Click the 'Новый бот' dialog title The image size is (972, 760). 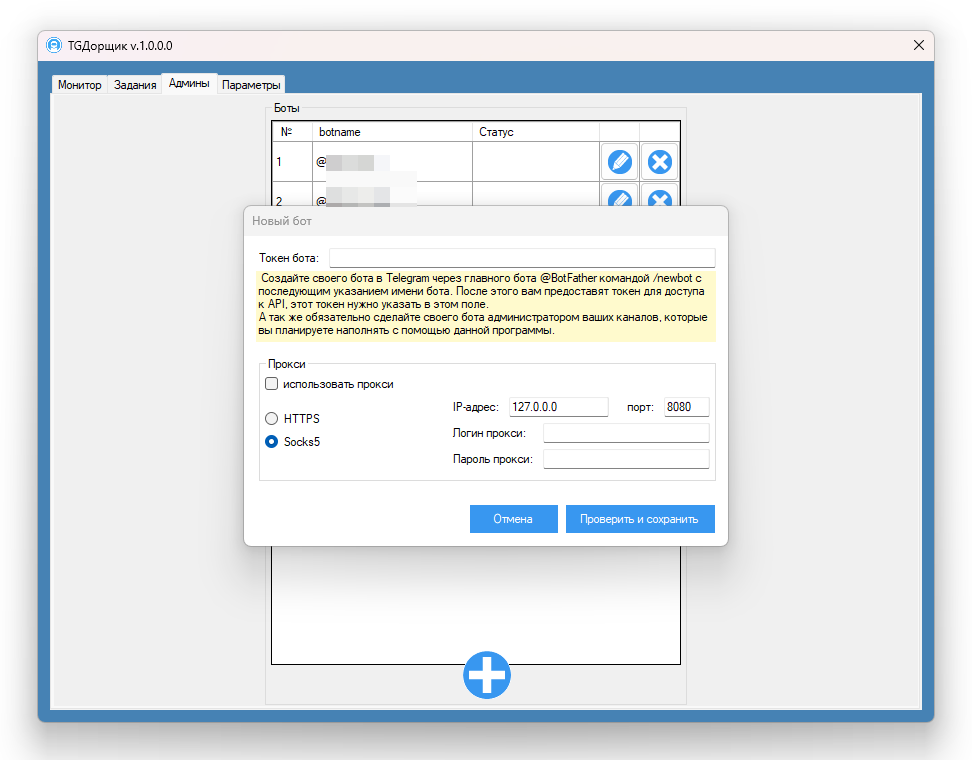281,221
